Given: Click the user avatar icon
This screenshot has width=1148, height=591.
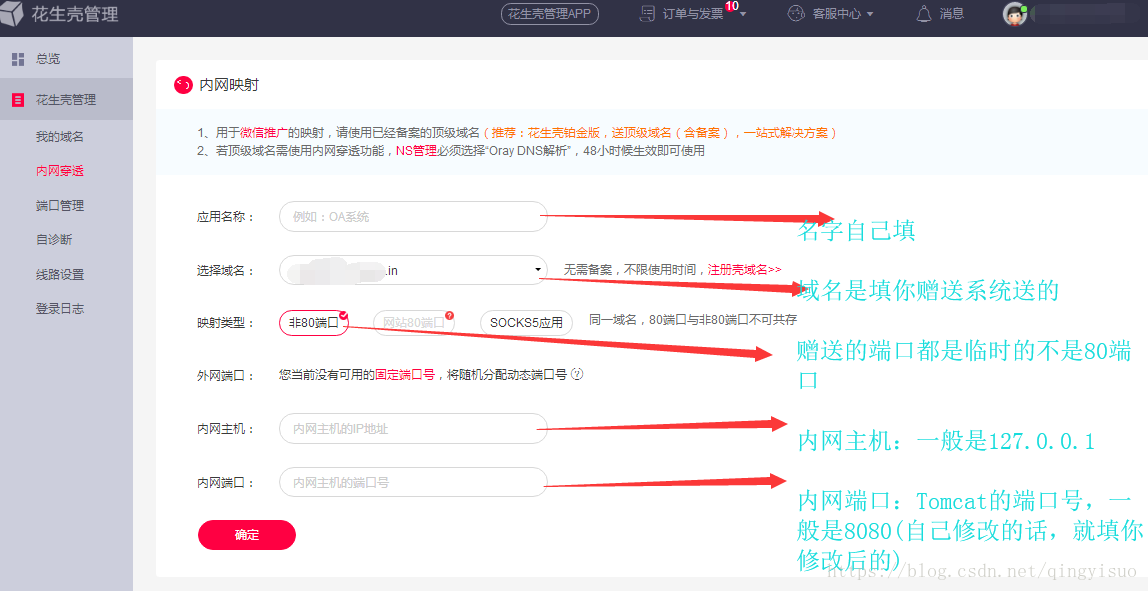Looking at the screenshot, I should coord(1015,14).
